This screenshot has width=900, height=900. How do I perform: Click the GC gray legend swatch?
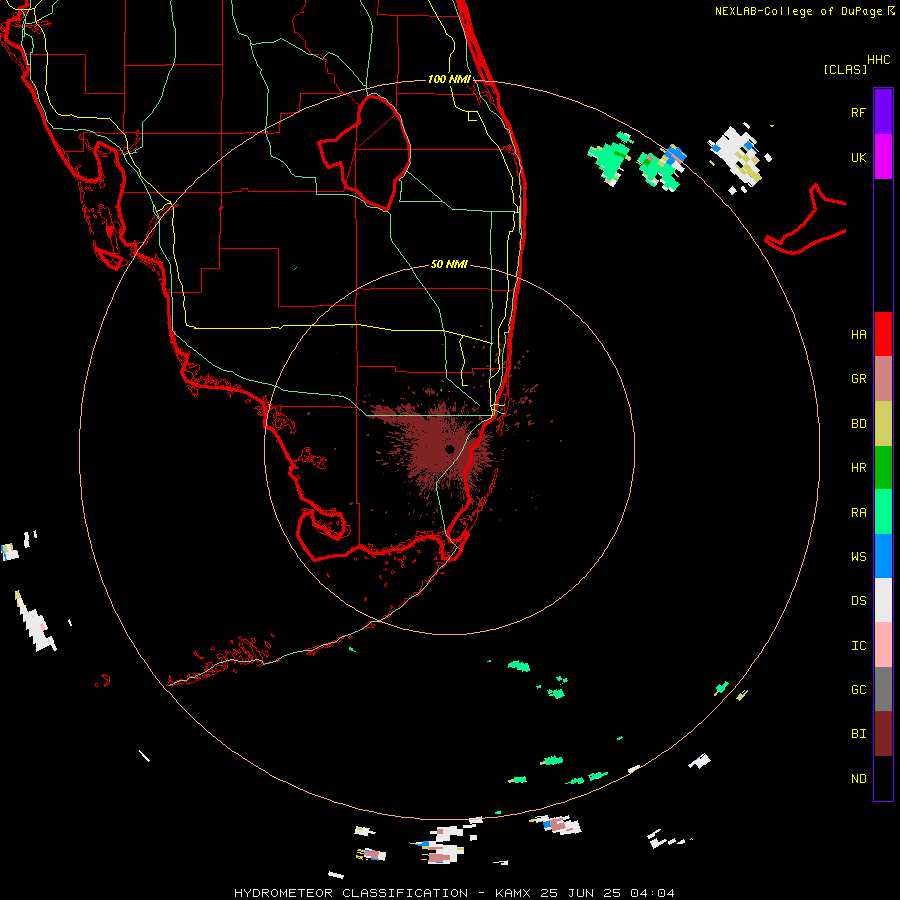(883, 689)
